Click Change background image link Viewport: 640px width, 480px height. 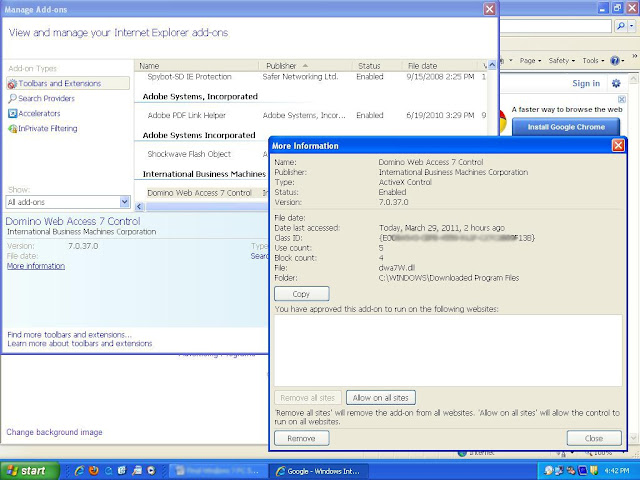pyautogui.click(x=54, y=432)
